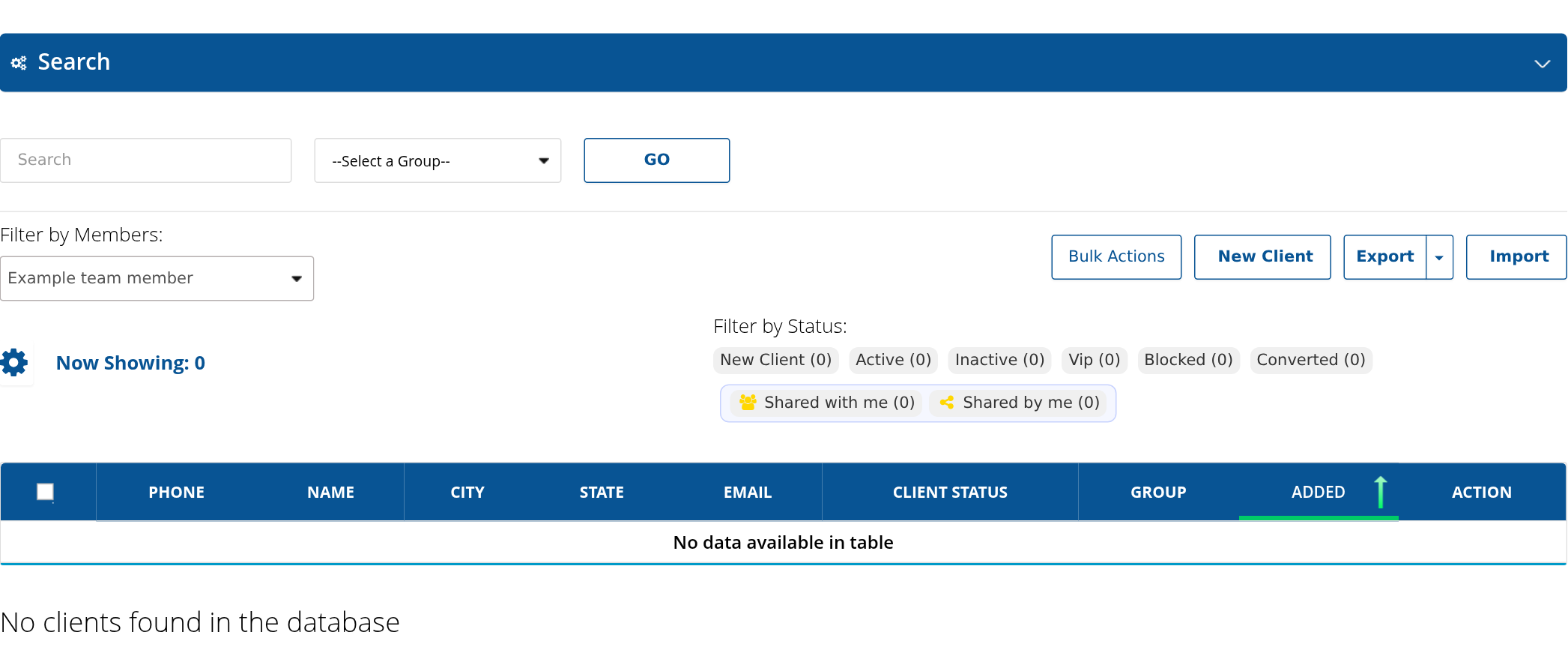This screenshot has height=656, width=1568.
Task: Open table settings gear icon
Action: coord(14,362)
